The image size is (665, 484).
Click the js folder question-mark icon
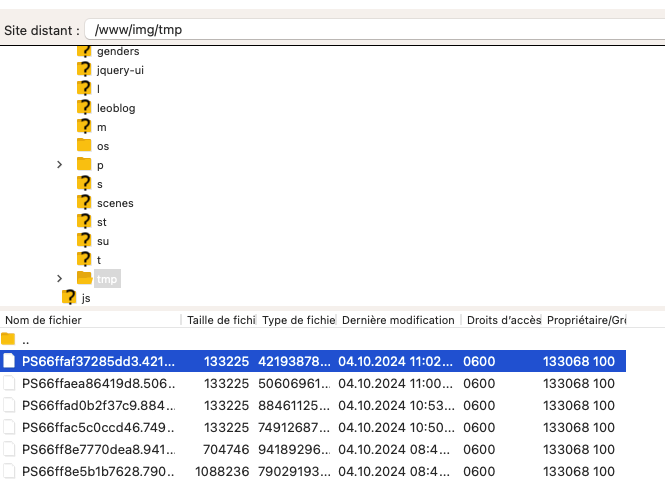[x=69, y=297]
